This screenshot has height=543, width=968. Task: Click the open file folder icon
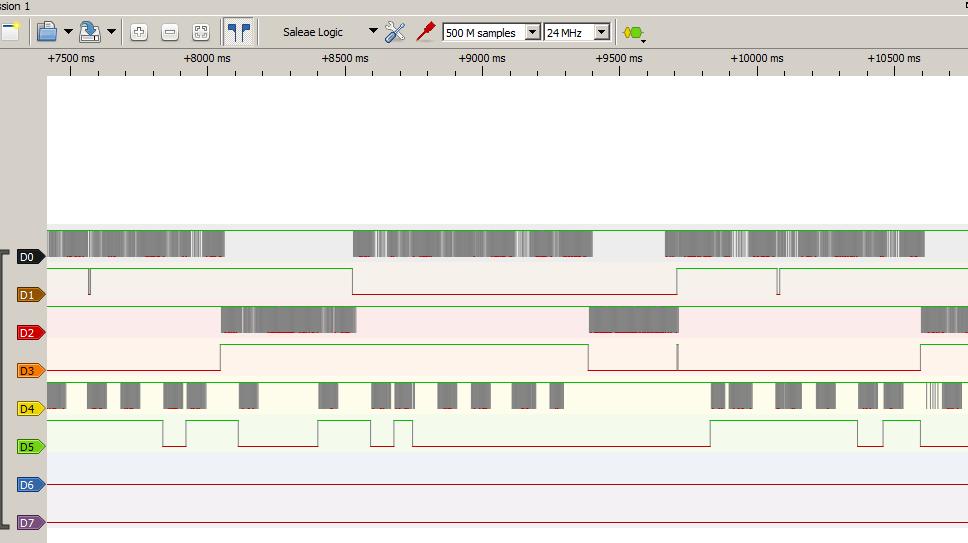click(46, 32)
